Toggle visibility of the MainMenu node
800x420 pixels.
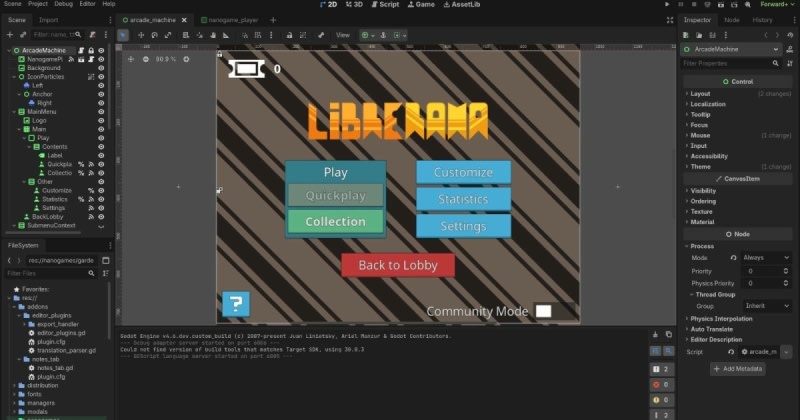101,111
